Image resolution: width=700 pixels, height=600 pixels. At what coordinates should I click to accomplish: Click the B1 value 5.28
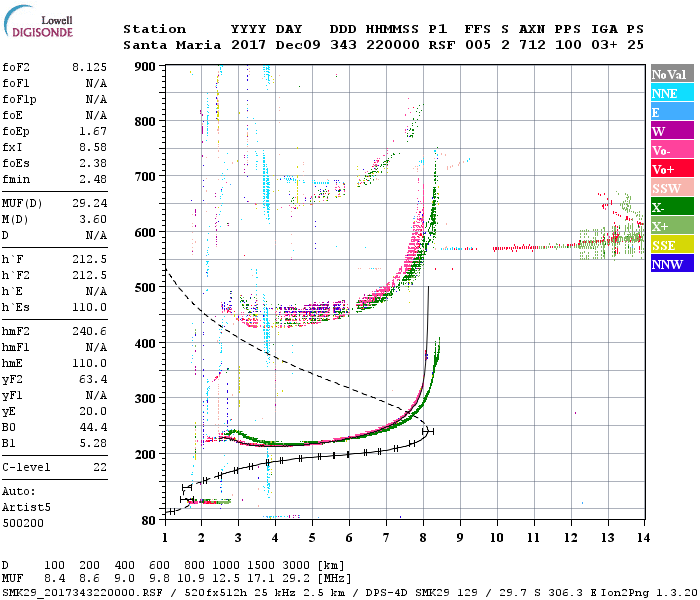[93, 443]
